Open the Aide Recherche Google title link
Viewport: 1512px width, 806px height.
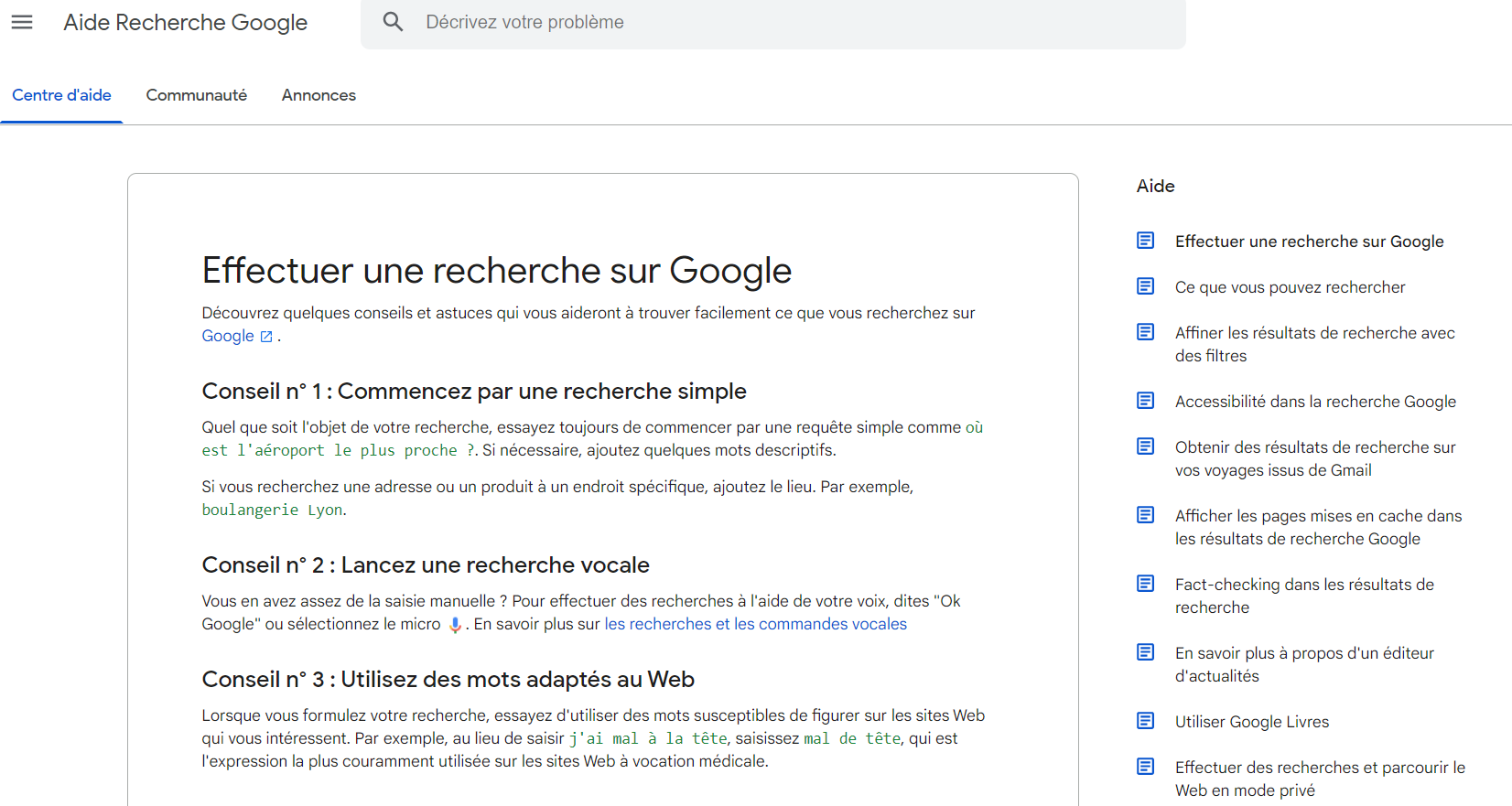186,23
